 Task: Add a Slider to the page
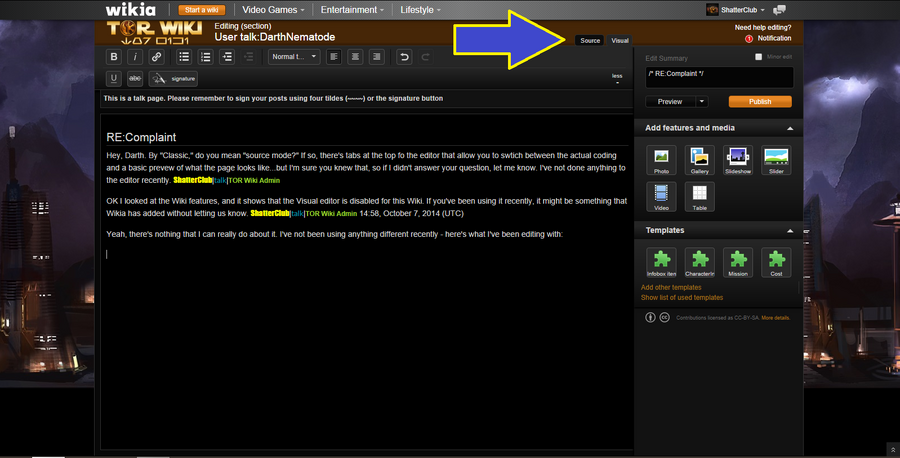pyautogui.click(x=777, y=160)
